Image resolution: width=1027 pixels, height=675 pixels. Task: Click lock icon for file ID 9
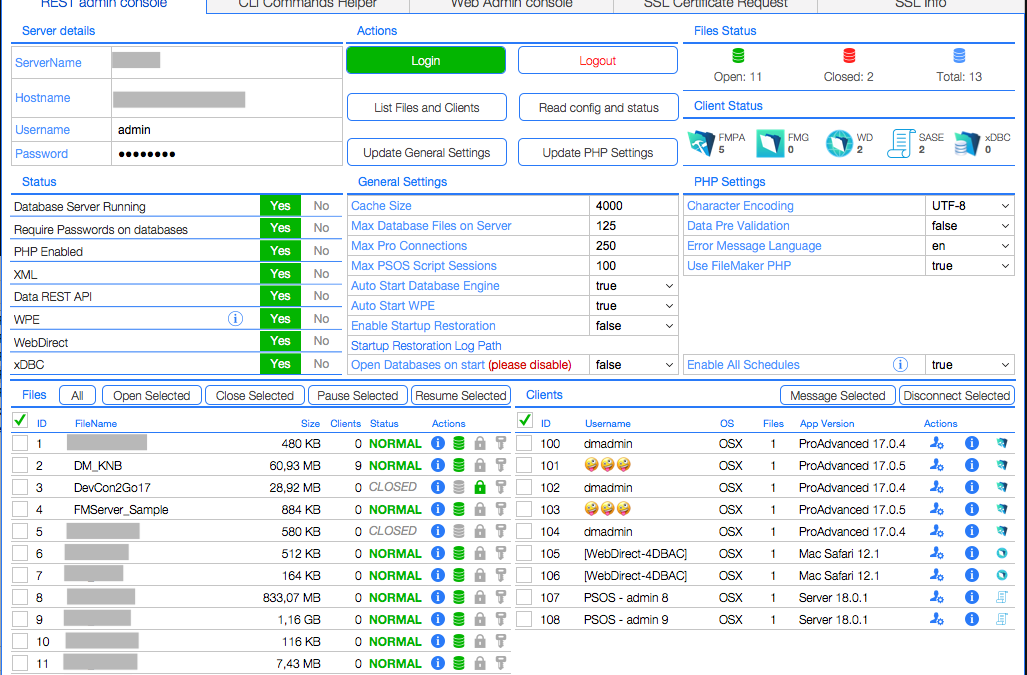[480, 619]
